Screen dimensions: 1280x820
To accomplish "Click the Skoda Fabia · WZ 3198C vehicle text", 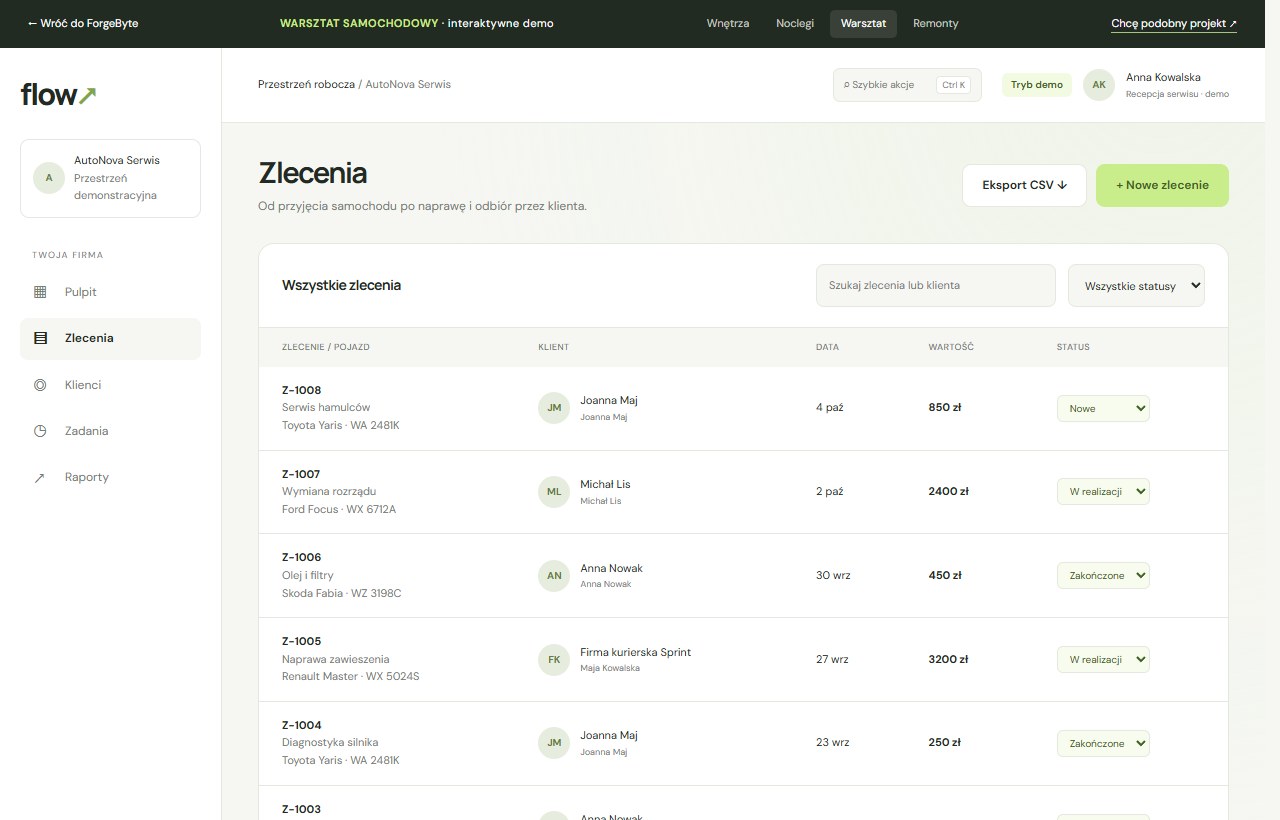I will click(342, 593).
